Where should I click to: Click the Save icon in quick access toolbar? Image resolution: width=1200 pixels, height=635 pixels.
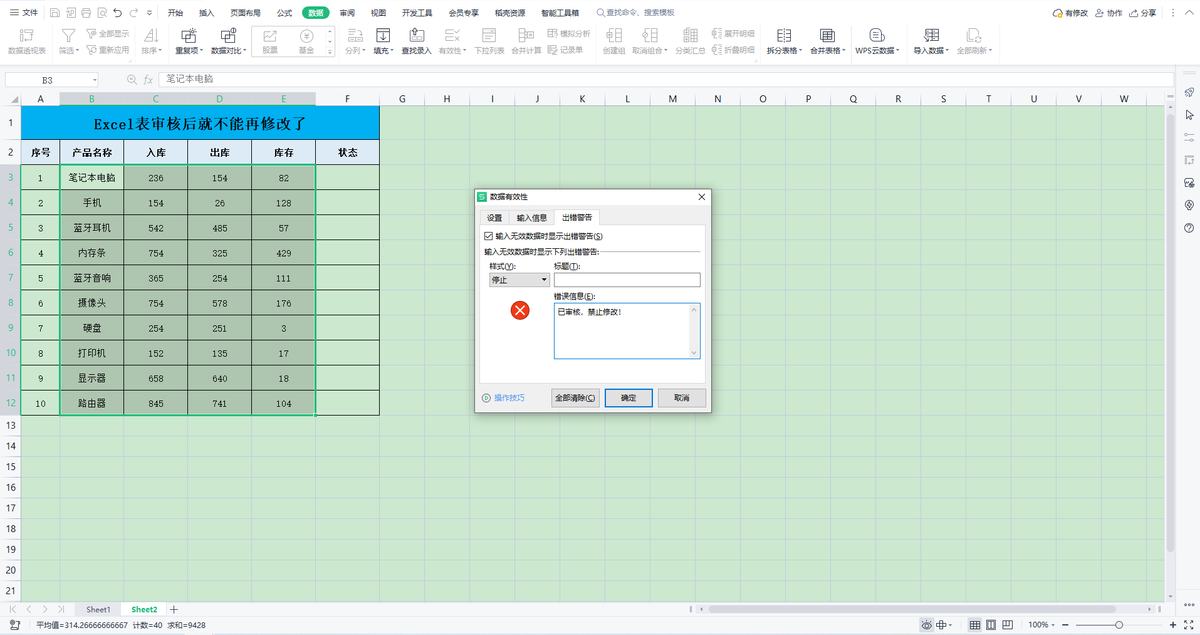[54, 13]
